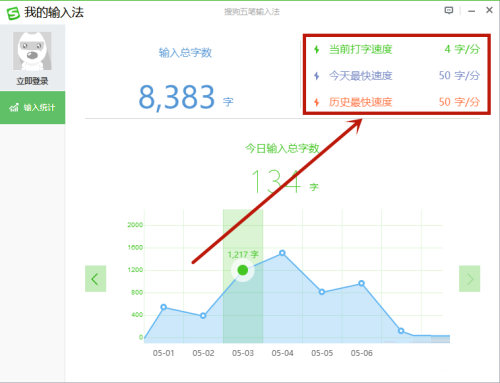This screenshot has width=500, height=383.
Task: Click the chart icon beside 输入统计
Action: 14,107
